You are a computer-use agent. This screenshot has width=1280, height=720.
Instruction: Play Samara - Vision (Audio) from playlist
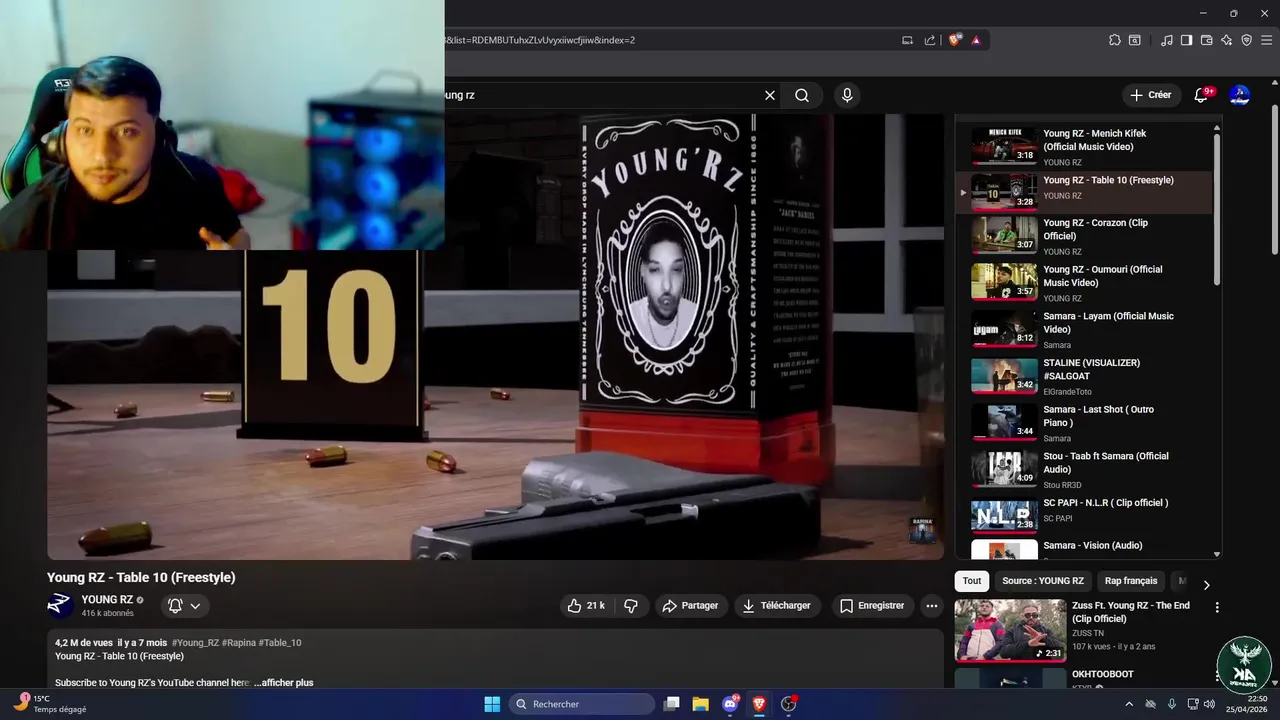pos(1084,550)
